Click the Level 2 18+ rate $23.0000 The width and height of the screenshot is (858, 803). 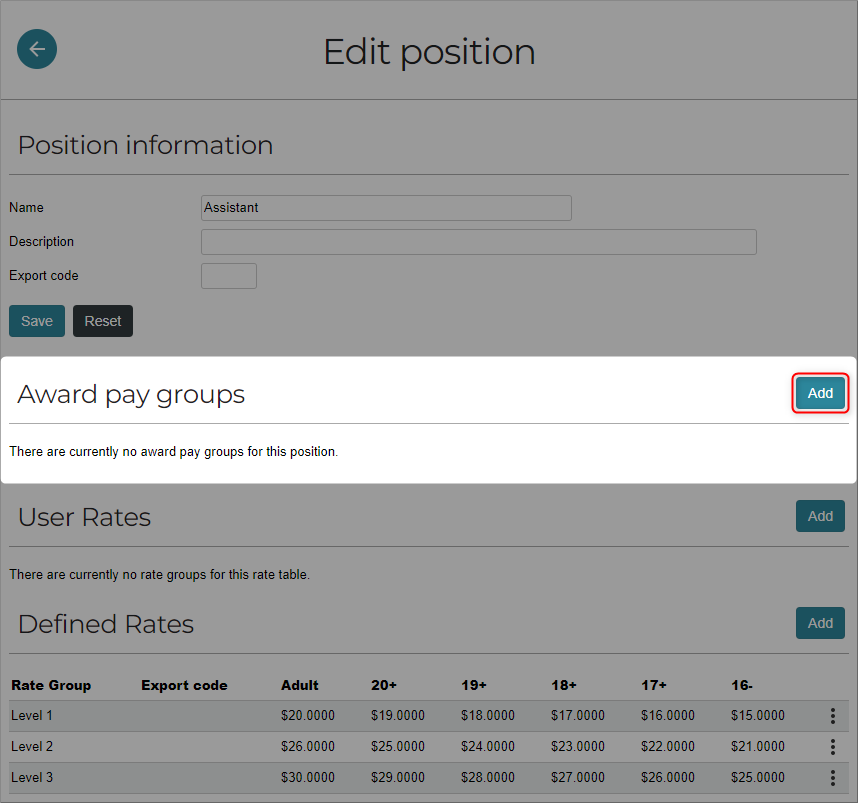578,747
